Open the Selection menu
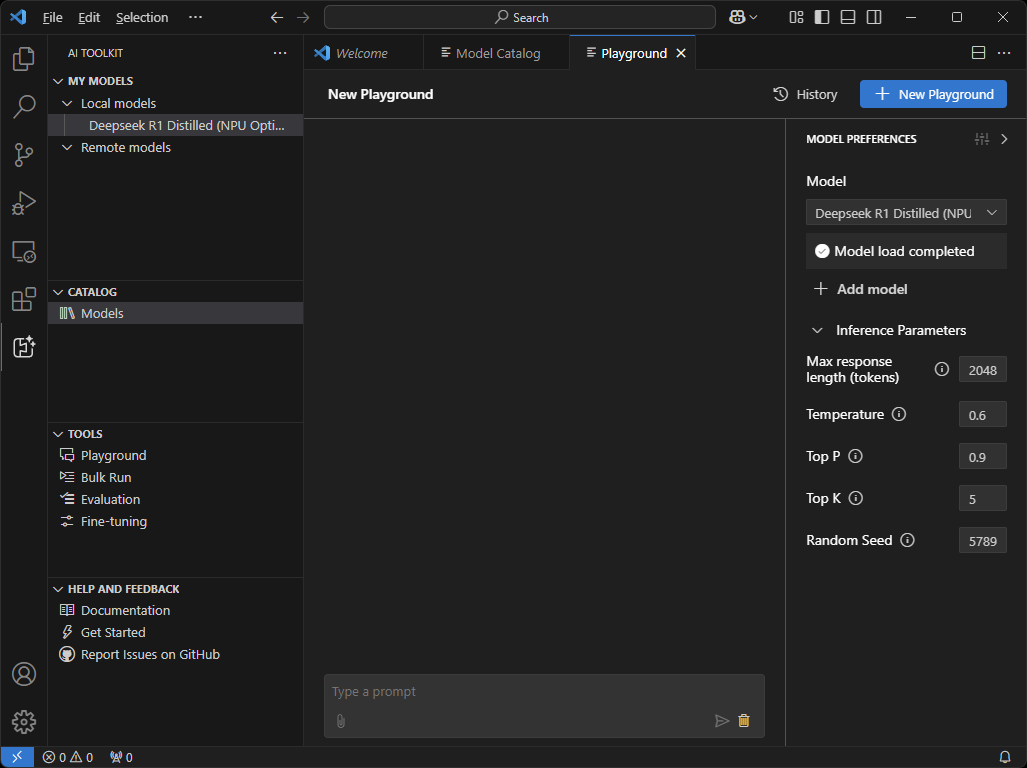 click(142, 17)
